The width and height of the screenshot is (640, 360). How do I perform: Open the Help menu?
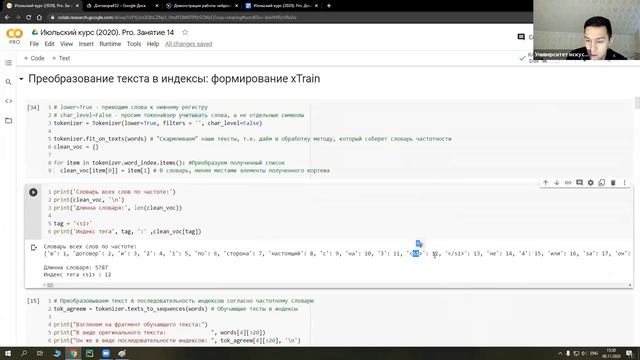(153, 44)
